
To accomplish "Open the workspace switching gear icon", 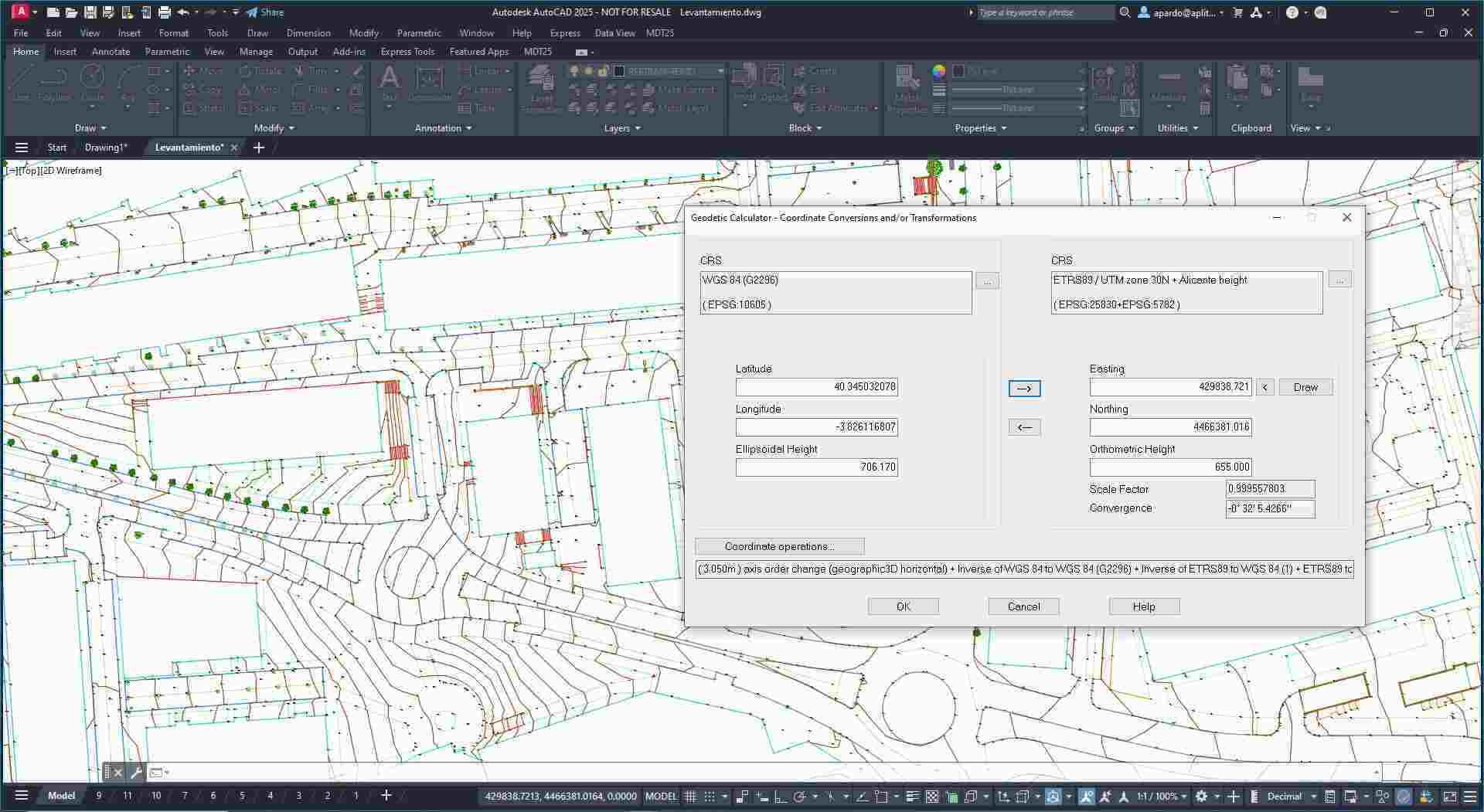I will click(x=1201, y=796).
